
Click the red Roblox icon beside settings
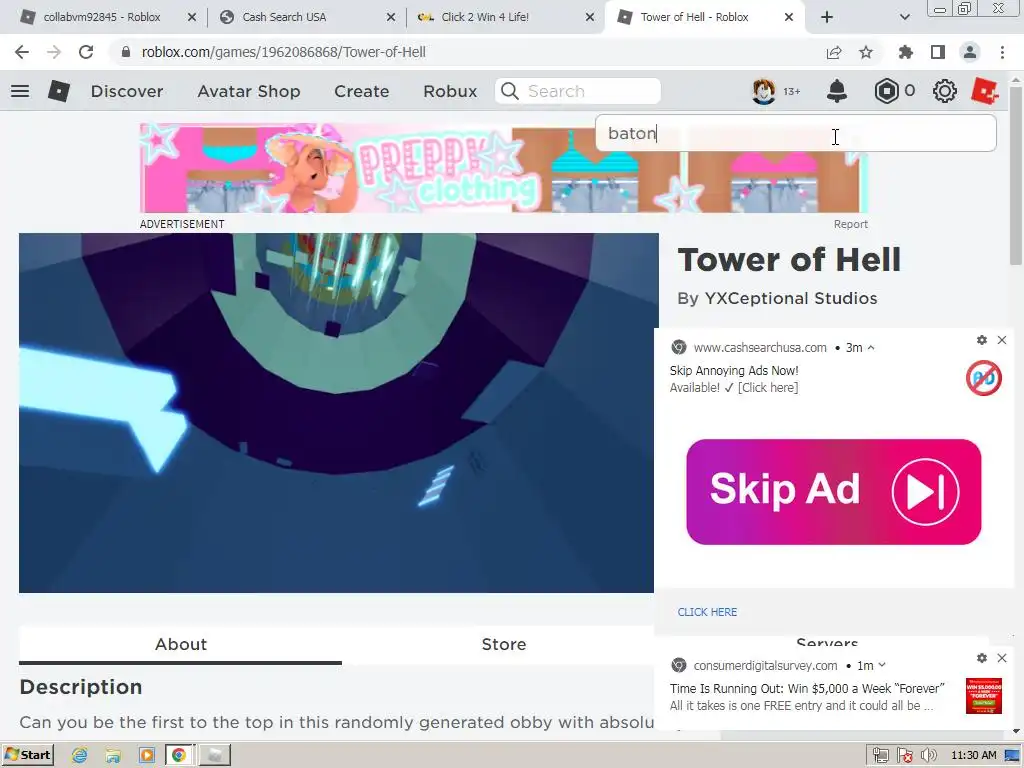pyautogui.click(x=985, y=91)
